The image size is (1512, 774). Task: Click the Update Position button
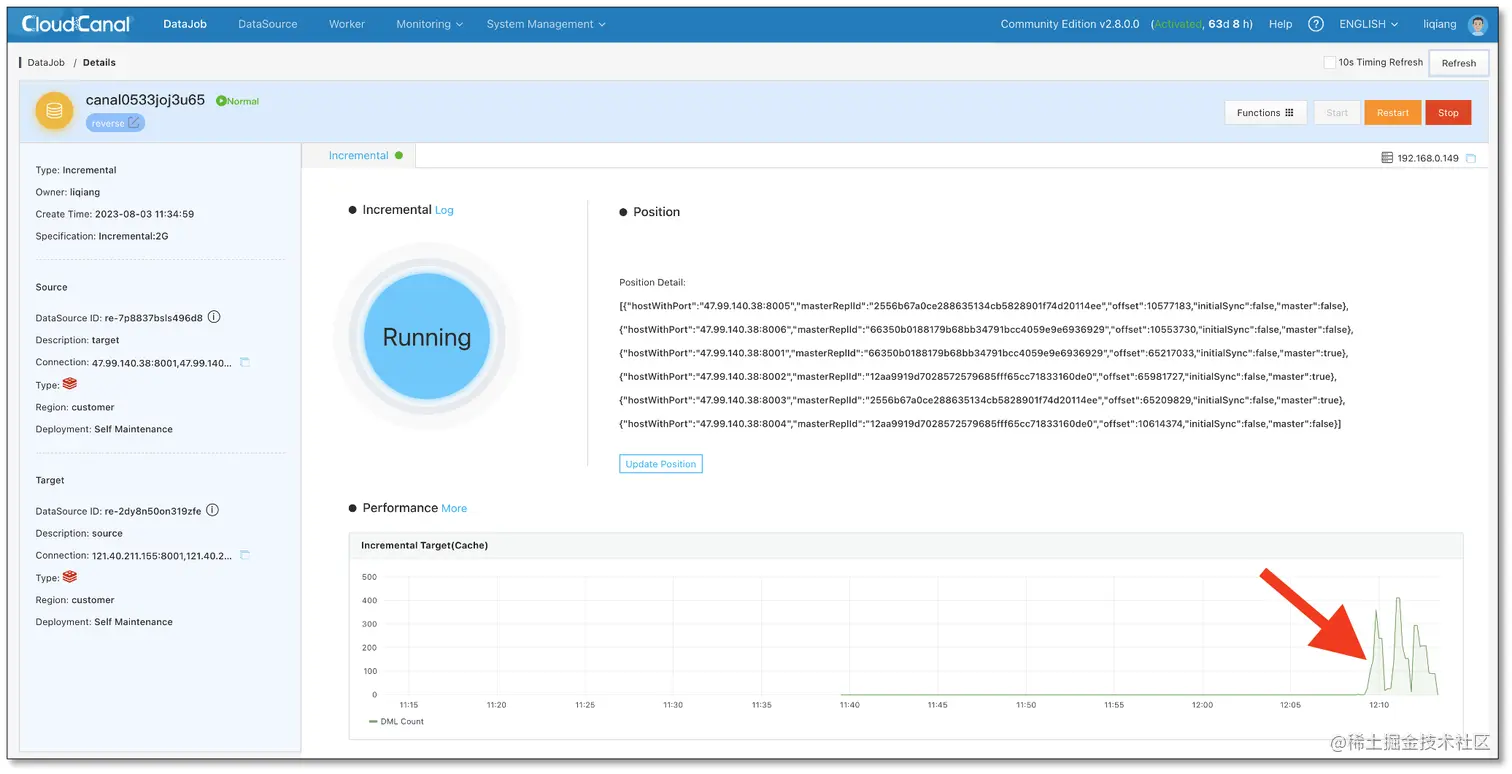pyautogui.click(x=660, y=463)
